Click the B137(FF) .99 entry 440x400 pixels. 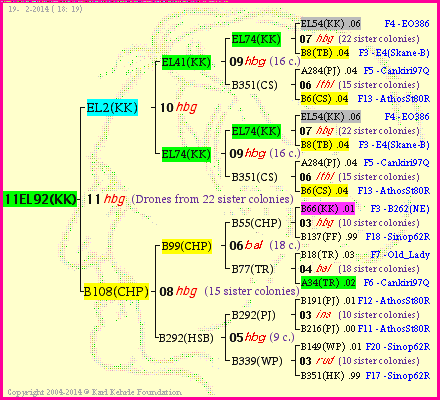(x=329, y=237)
